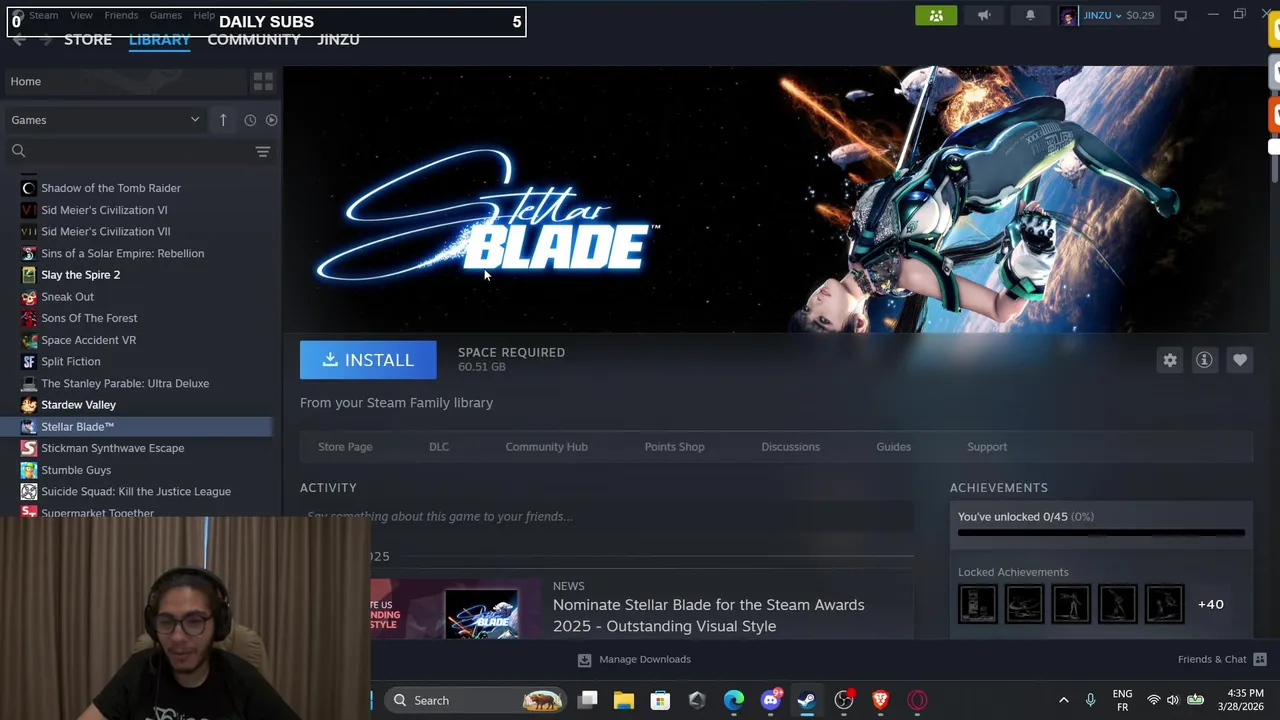Open Microsoft Edge from the taskbar
Viewport: 1280px width, 720px height.
coord(733,700)
